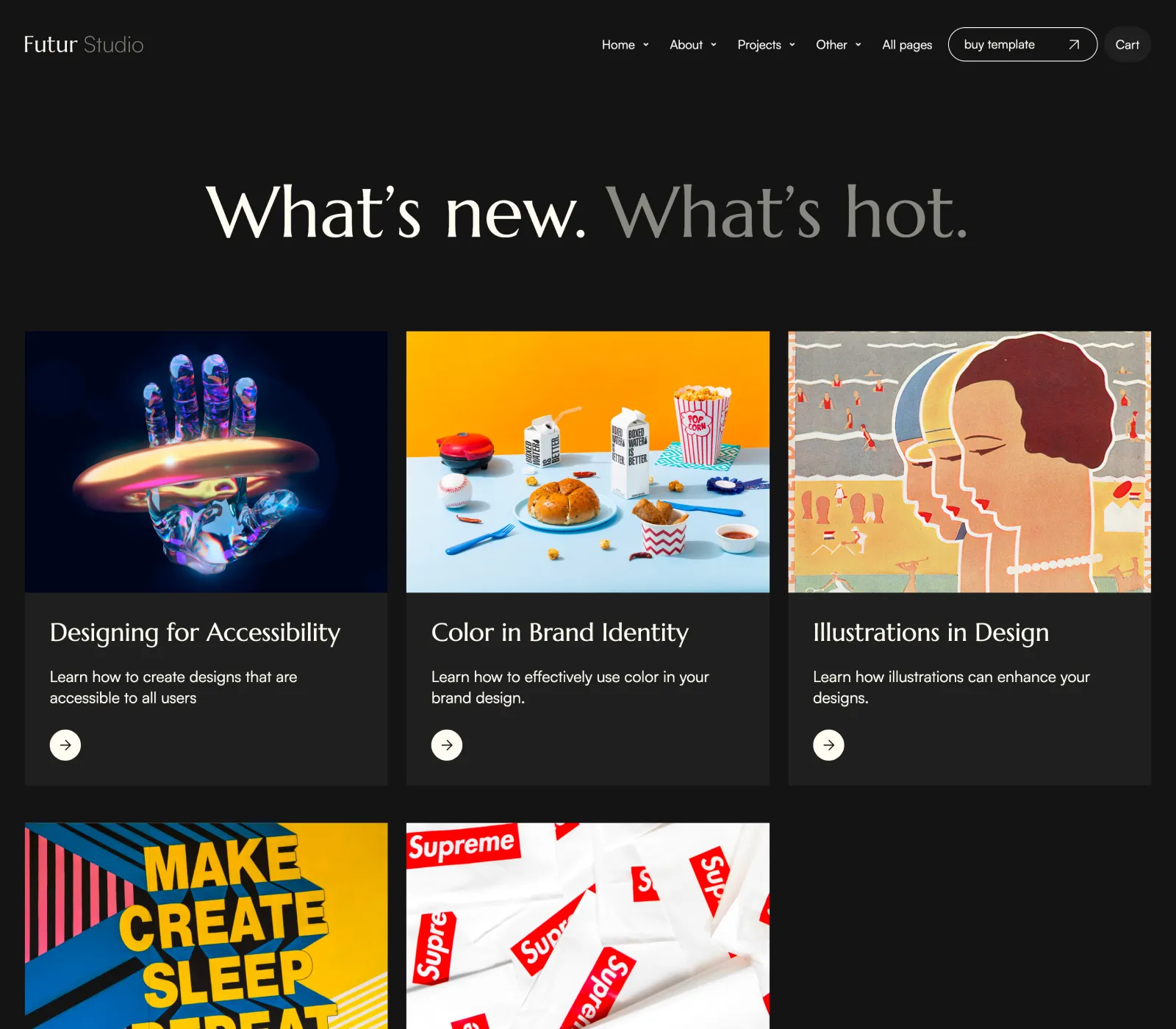The width and height of the screenshot is (1176, 1029).
Task: Open the Designing for Accessibility title
Action: 195,633
